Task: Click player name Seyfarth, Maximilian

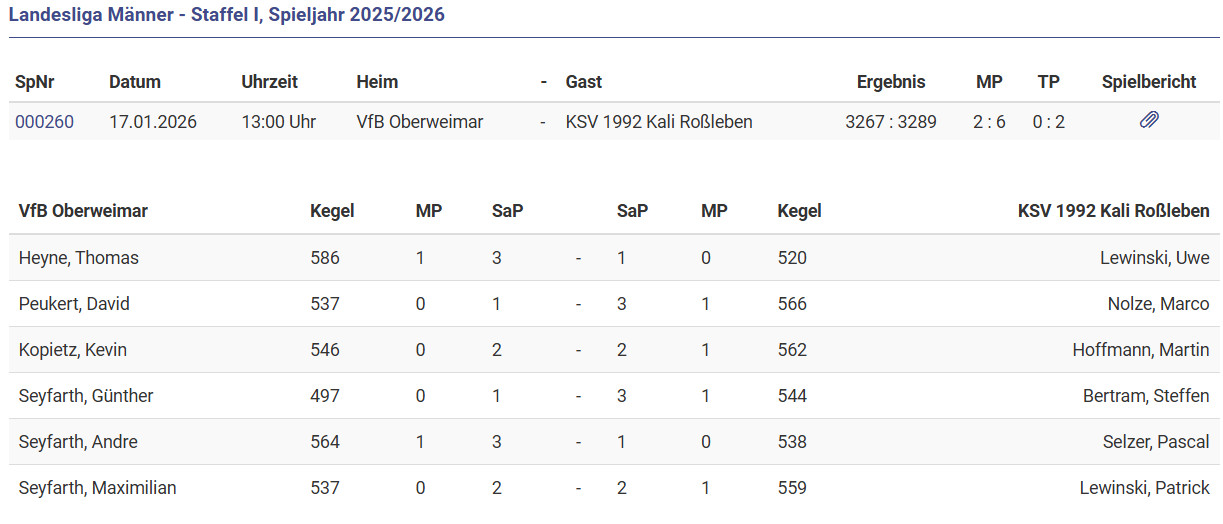Action: 97,488
